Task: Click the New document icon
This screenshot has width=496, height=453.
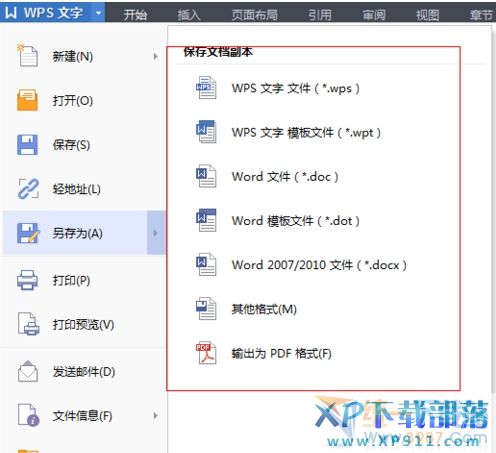Action: tap(27, 55)
